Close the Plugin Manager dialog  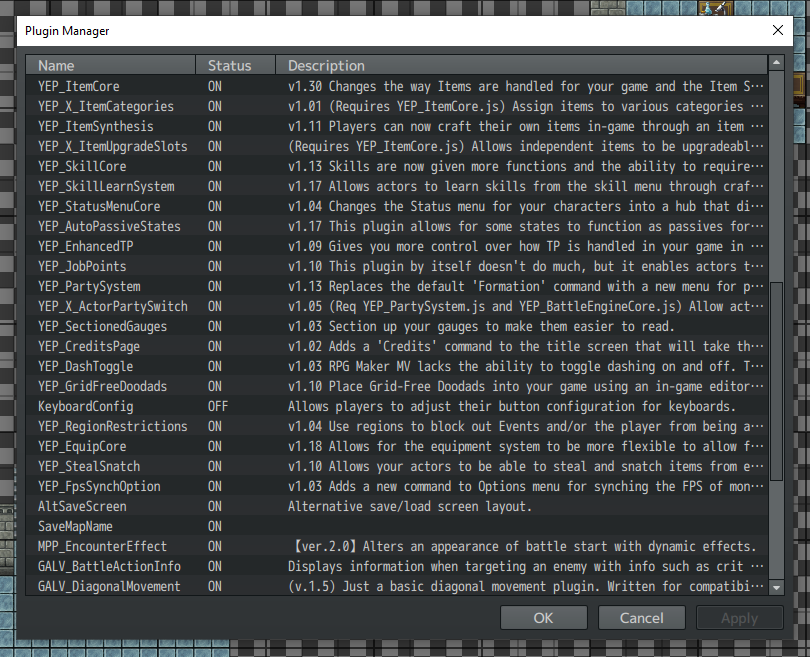778,30
